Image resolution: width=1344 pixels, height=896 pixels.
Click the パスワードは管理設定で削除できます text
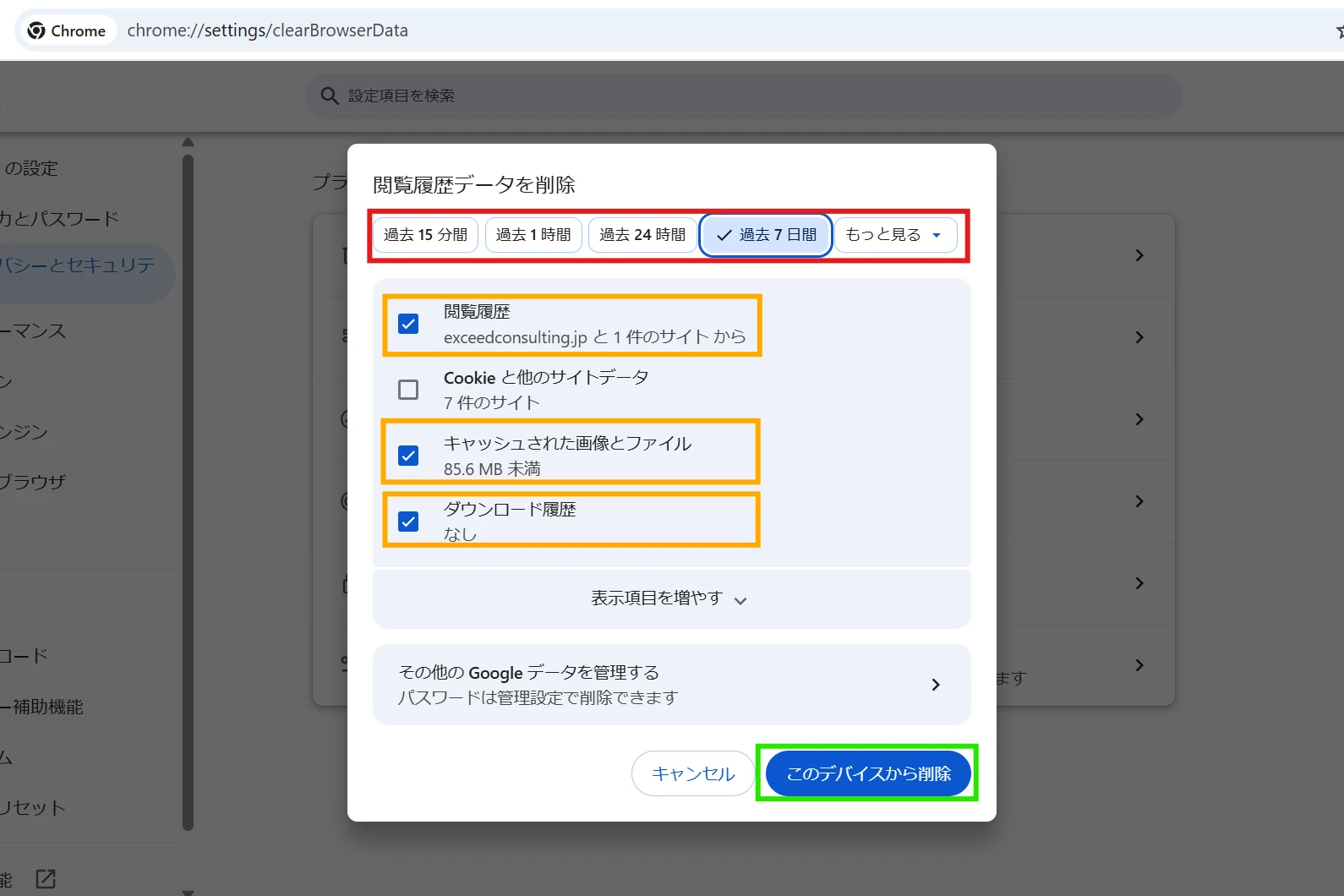point(538,697)
